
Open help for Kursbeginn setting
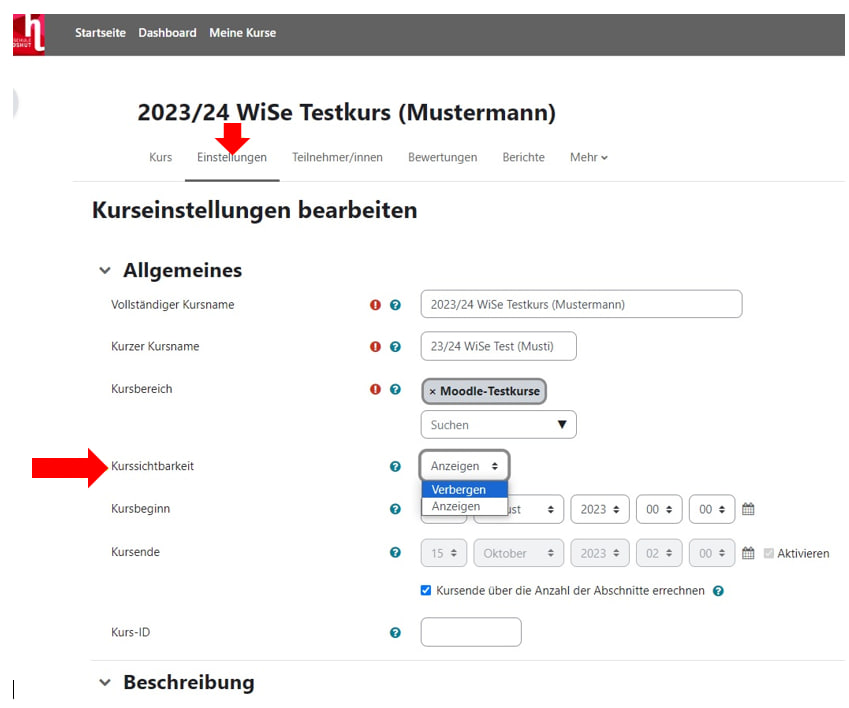click(x=395, y=509)
